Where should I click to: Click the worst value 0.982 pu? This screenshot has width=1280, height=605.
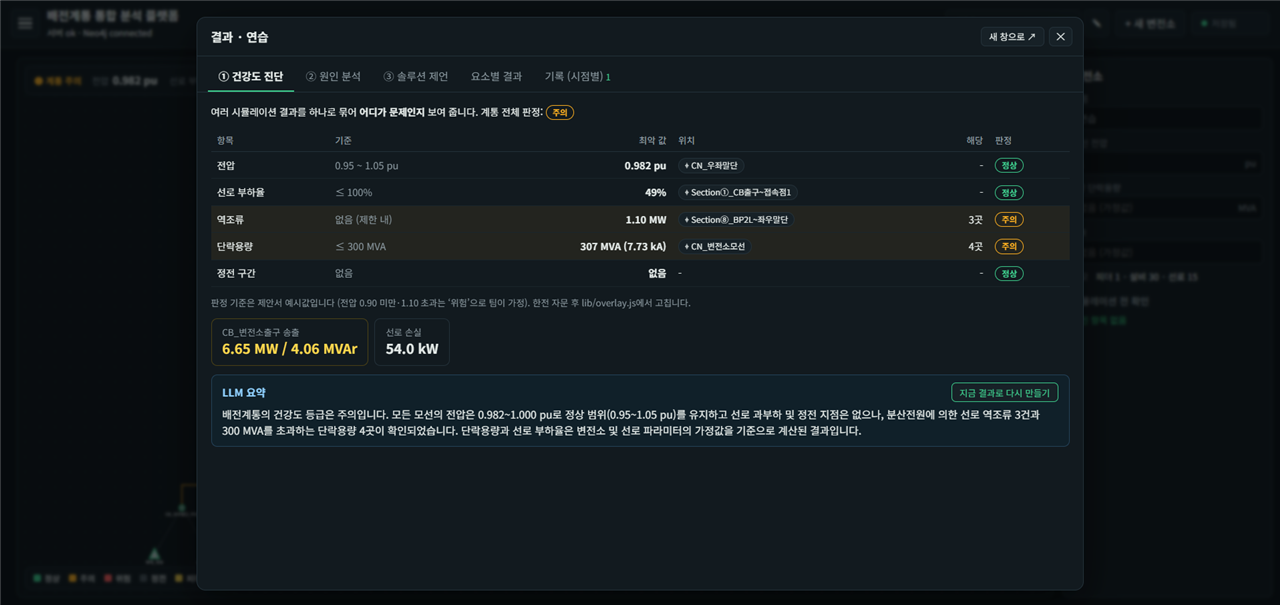point(645,166)
